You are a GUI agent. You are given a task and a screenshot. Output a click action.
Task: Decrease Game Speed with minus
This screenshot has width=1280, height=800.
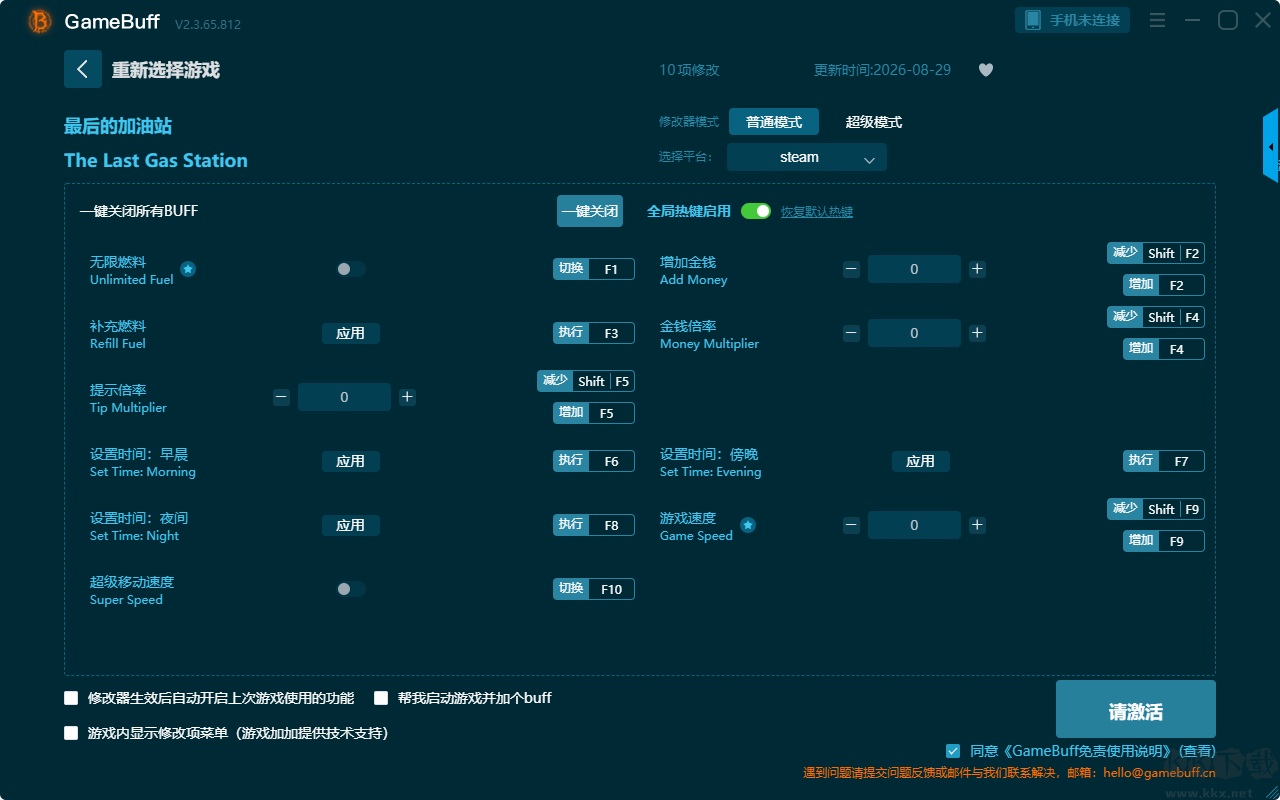(x=851, y=525)
